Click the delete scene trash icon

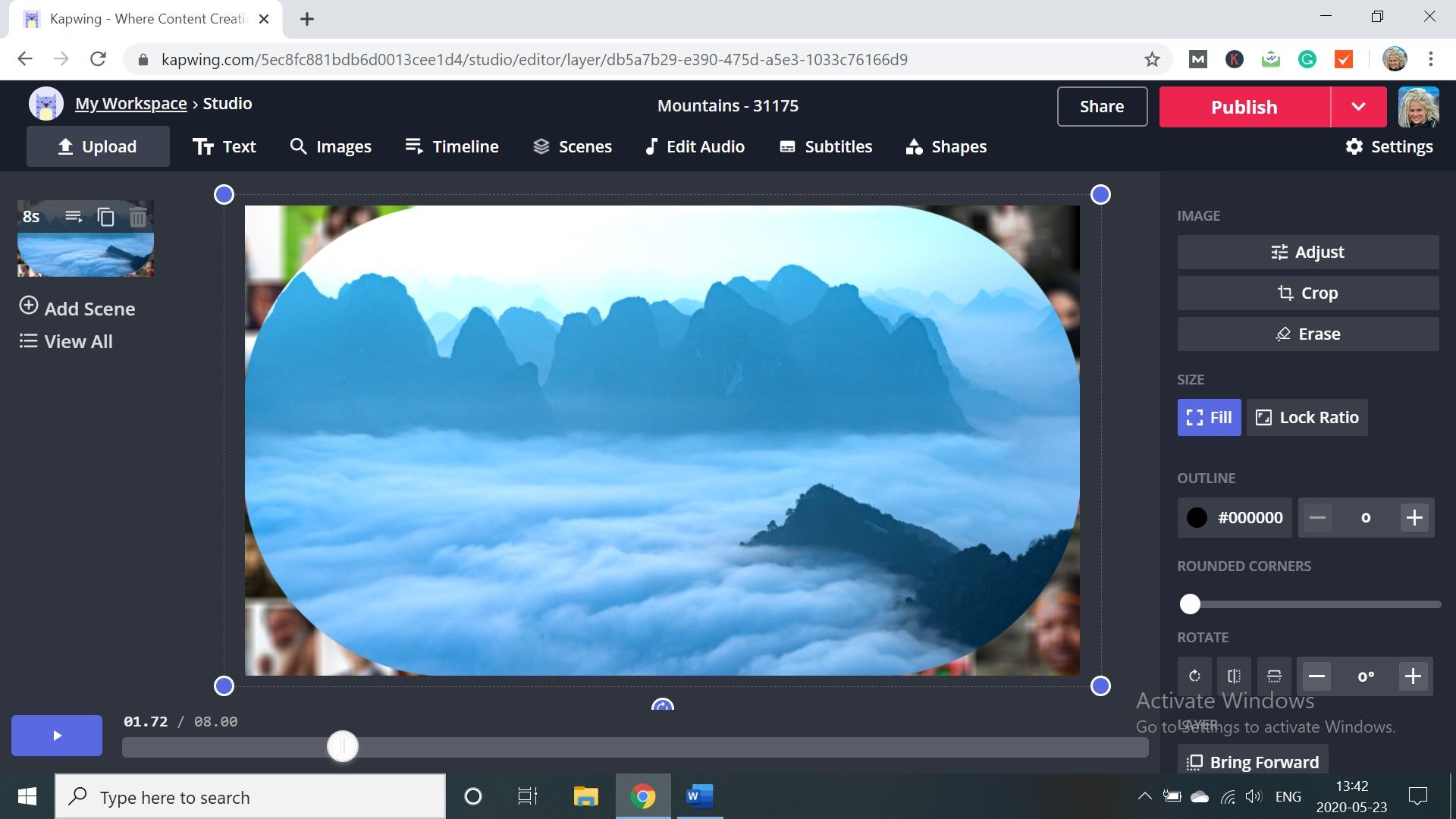[137, 218]
